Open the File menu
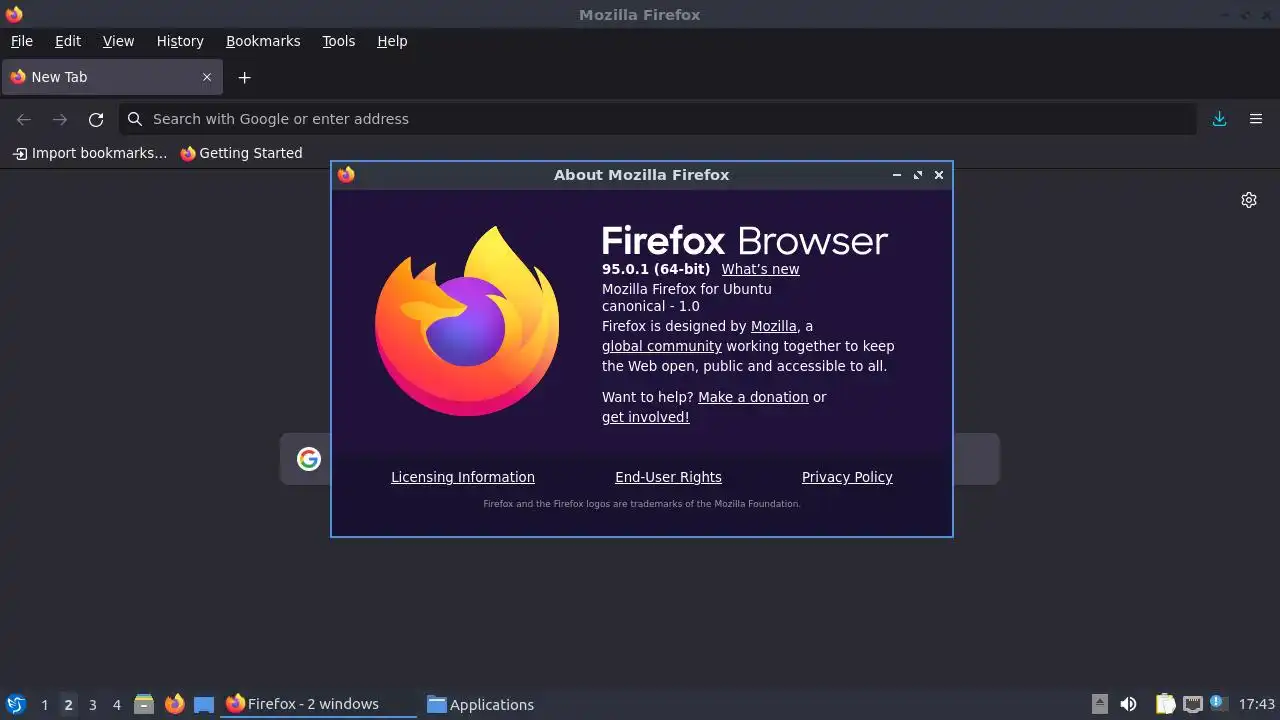The image size is (1280, 720). 21,41
